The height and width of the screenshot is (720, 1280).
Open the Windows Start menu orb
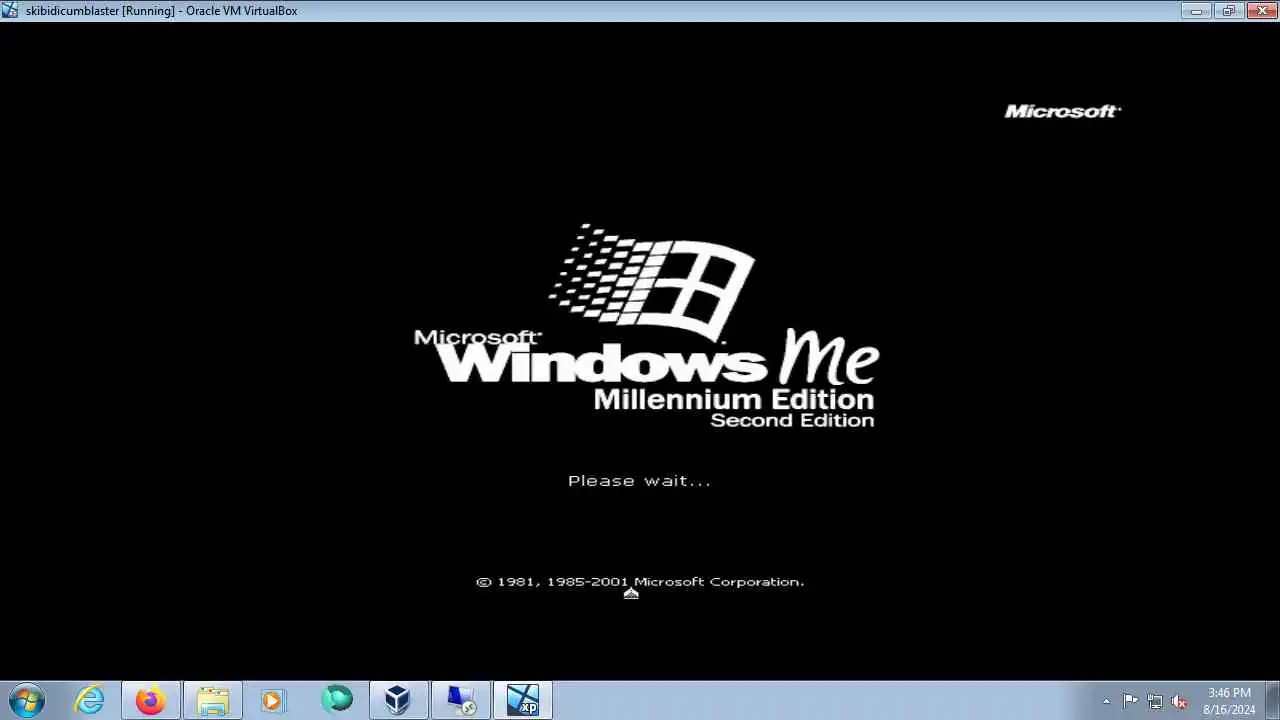[x=26, y=700]
